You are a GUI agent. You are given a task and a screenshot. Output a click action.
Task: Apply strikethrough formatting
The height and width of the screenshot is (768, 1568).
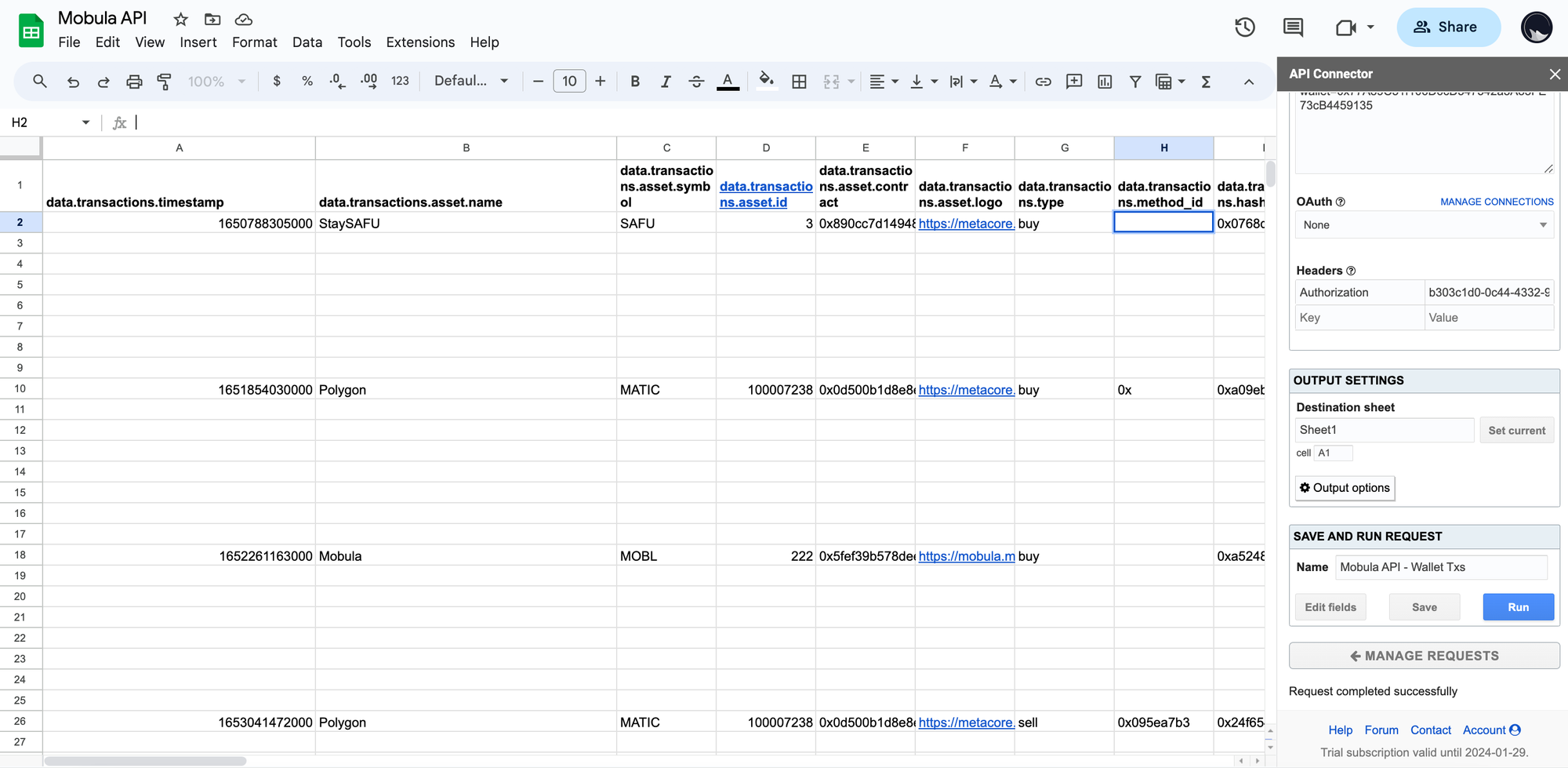point(696,81)
